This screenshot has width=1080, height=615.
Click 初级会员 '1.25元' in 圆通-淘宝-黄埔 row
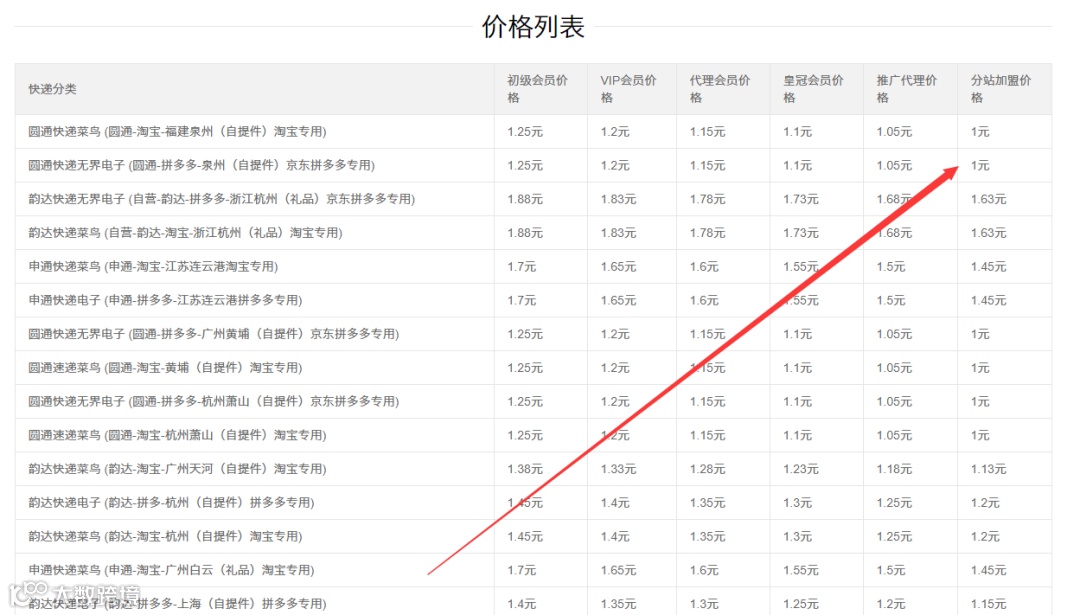(x=525, y=368)
